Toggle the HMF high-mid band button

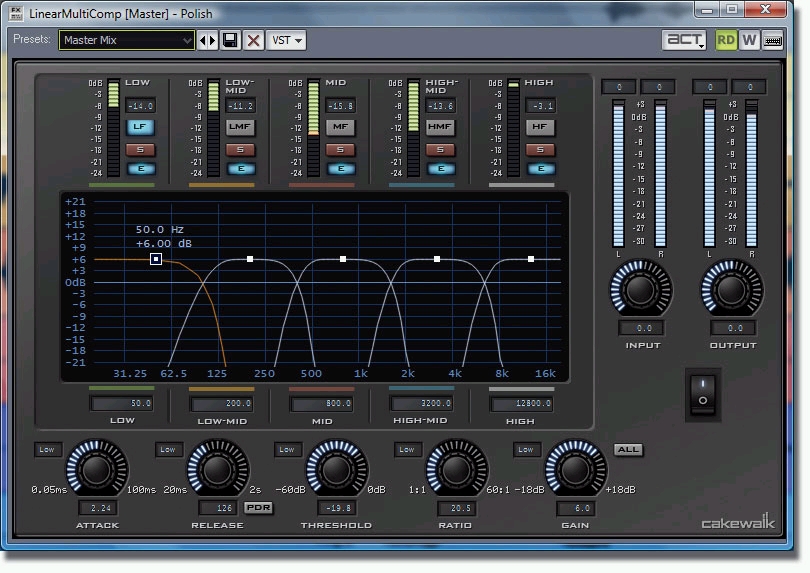(440, 127)
